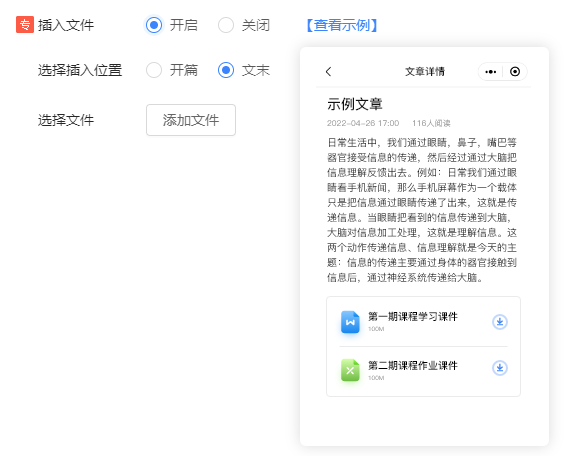The image size is (581, 456).
Task: Open the three-dot more menu
Action: [491, 71]
